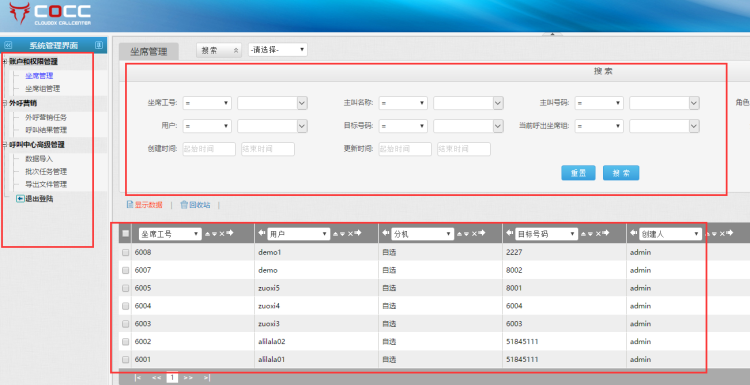Open 批次任务管理 in sidebar
The width and height of the screenshot is (750, 385).
tap(46, 171)
